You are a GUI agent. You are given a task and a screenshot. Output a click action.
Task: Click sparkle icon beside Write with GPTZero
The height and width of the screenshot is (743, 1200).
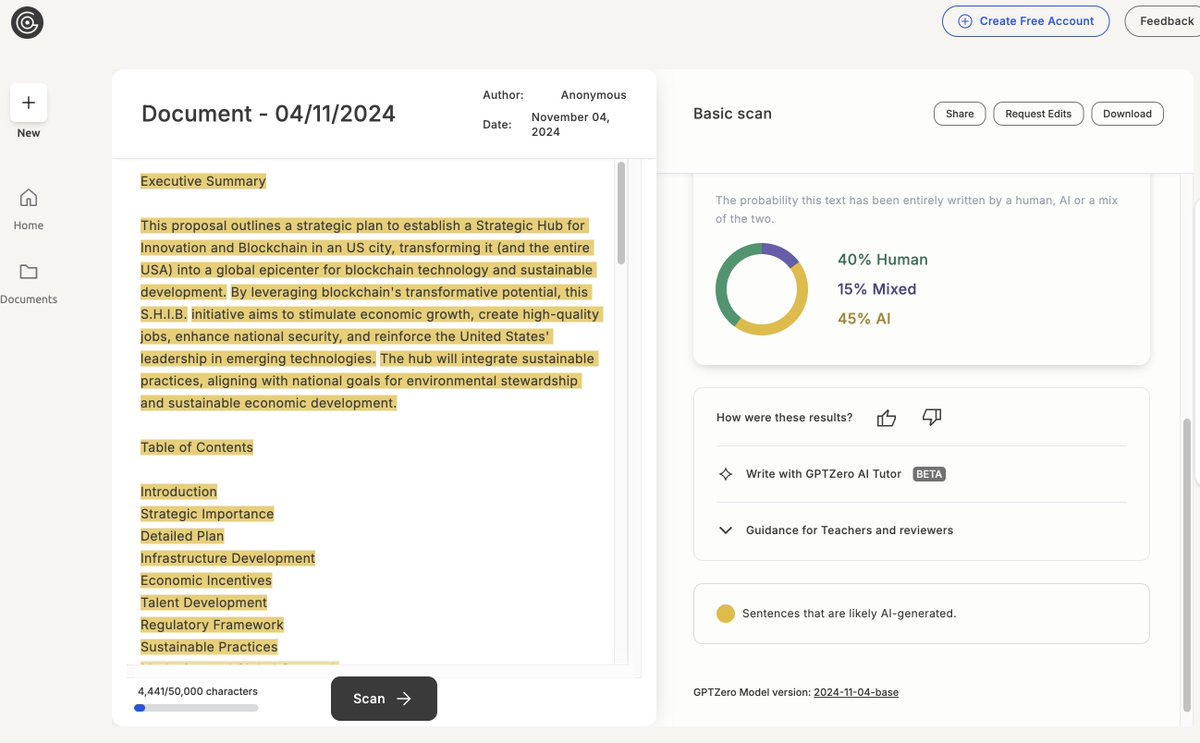[x=726, y=474]
